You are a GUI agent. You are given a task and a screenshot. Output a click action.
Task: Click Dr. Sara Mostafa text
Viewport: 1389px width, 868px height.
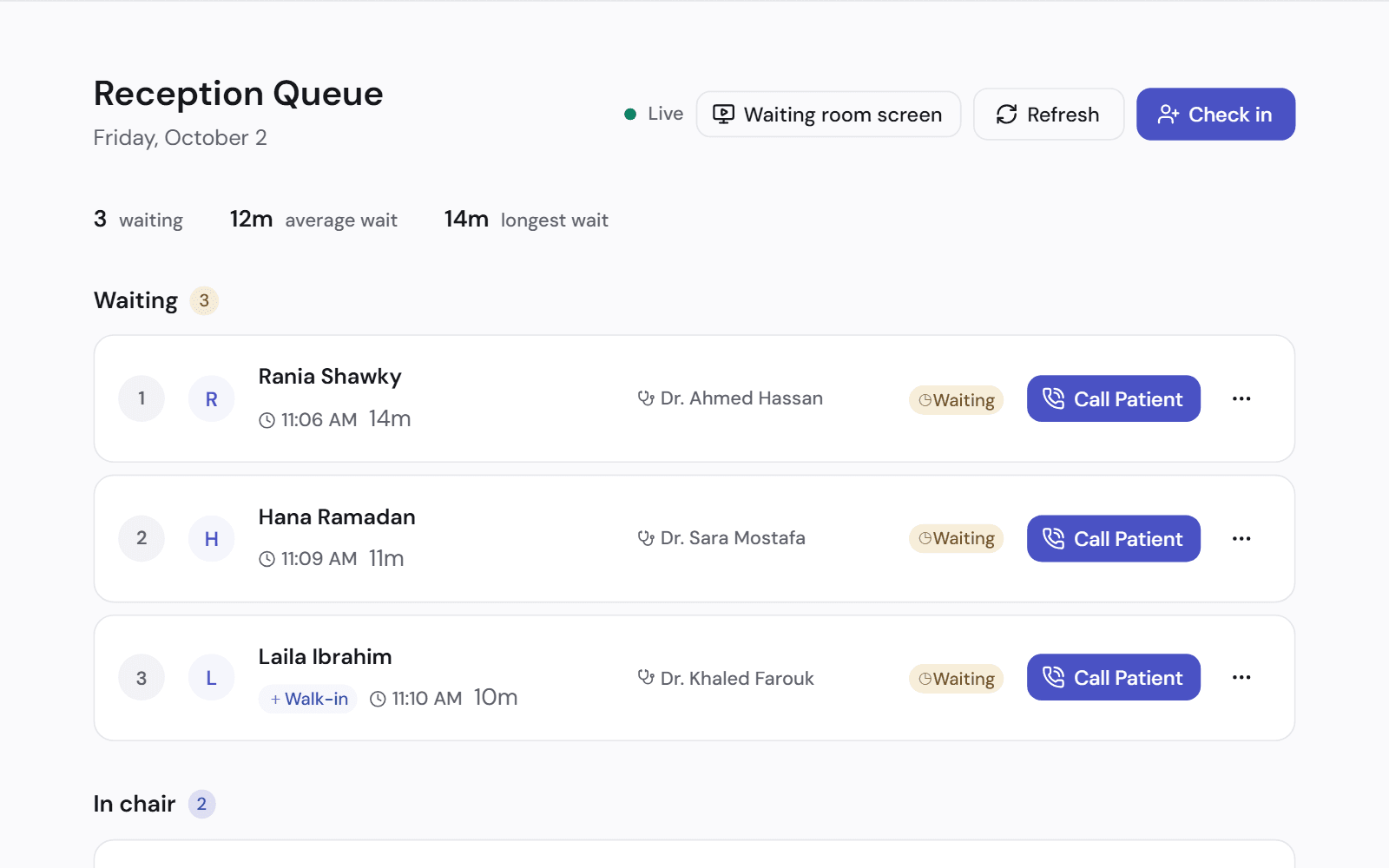733,538
